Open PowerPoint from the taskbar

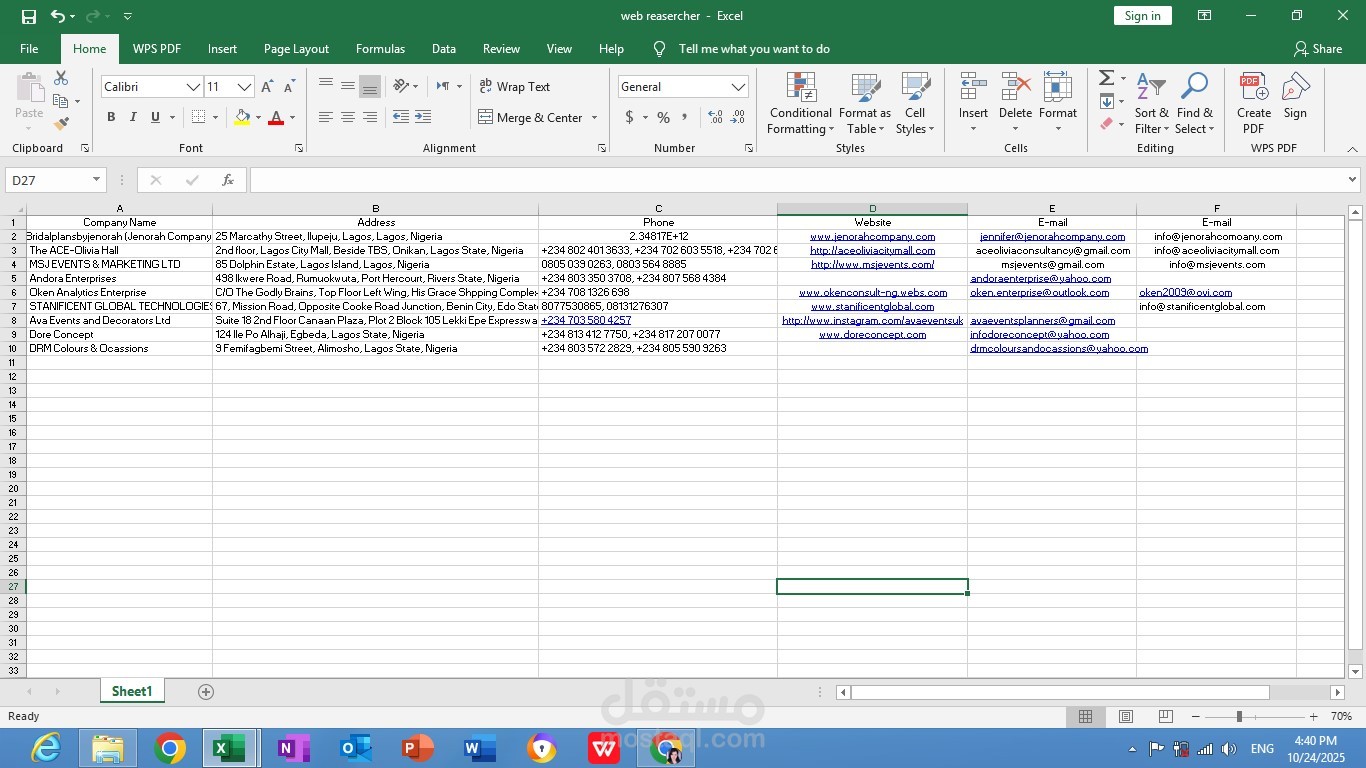coord(418,748)
